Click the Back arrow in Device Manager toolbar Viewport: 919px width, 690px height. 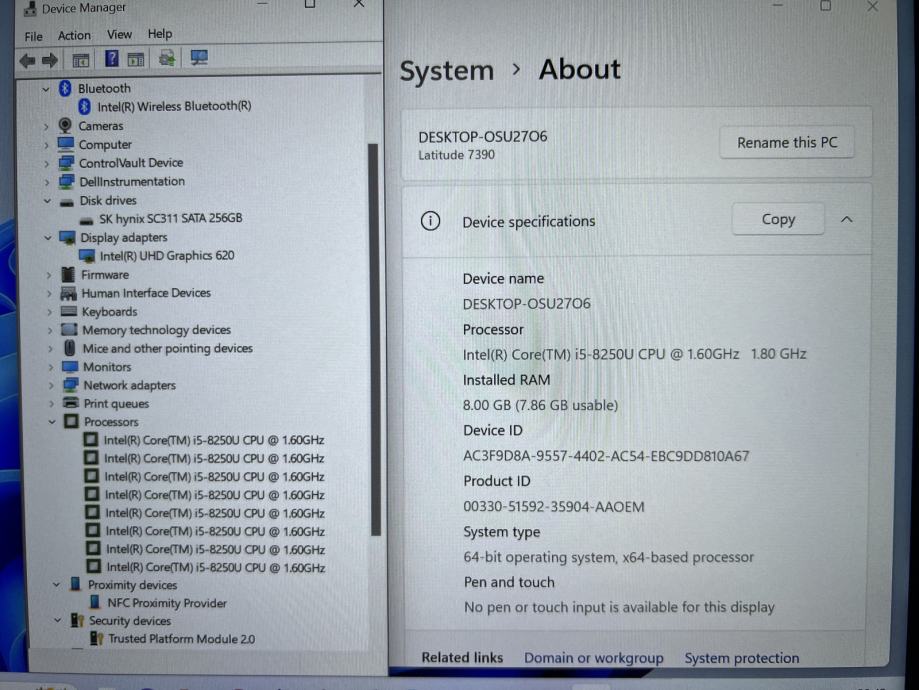point(27,60)
